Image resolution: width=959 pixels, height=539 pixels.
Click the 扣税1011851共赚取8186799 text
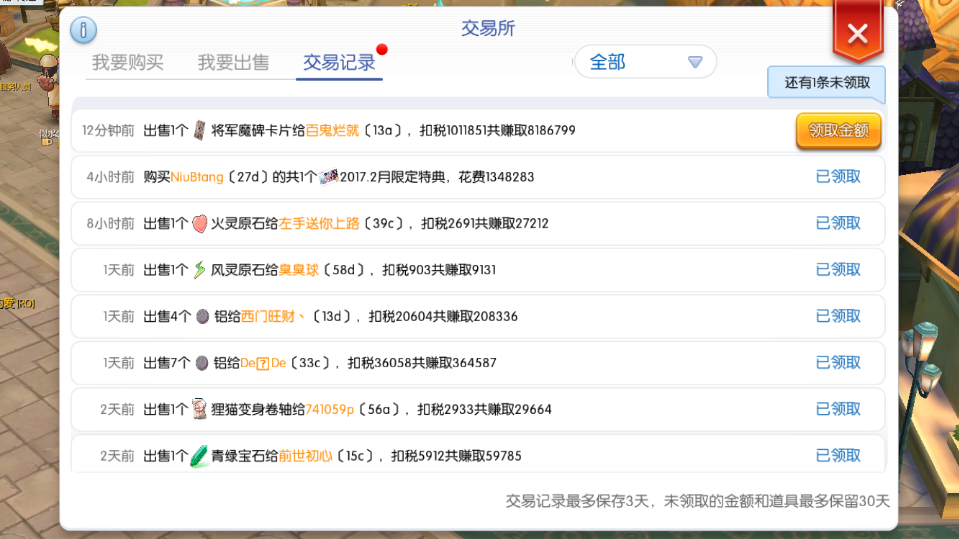click(498, 130)
